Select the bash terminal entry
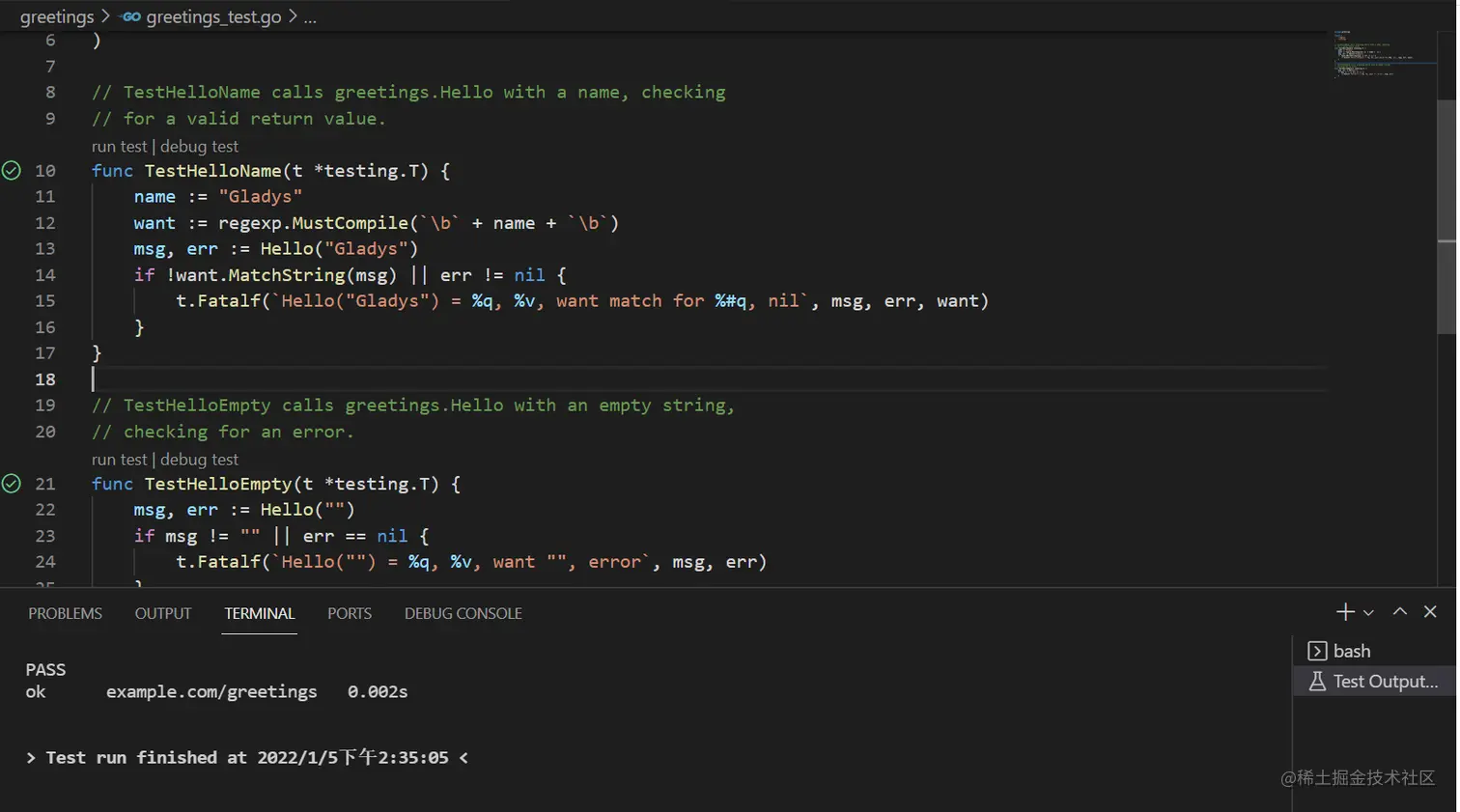 (x=1374, y=651)
